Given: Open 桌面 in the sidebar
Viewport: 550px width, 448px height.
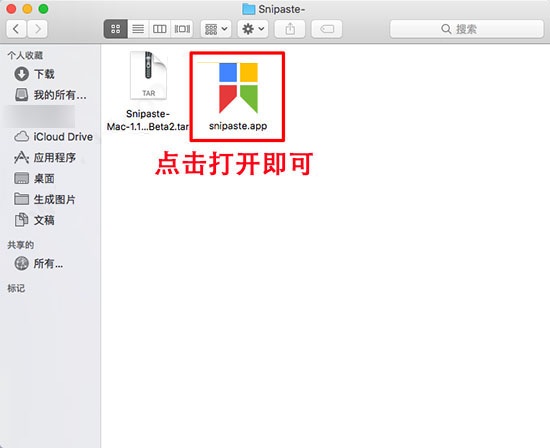Looking at the screenshot, I should [34, 179].
